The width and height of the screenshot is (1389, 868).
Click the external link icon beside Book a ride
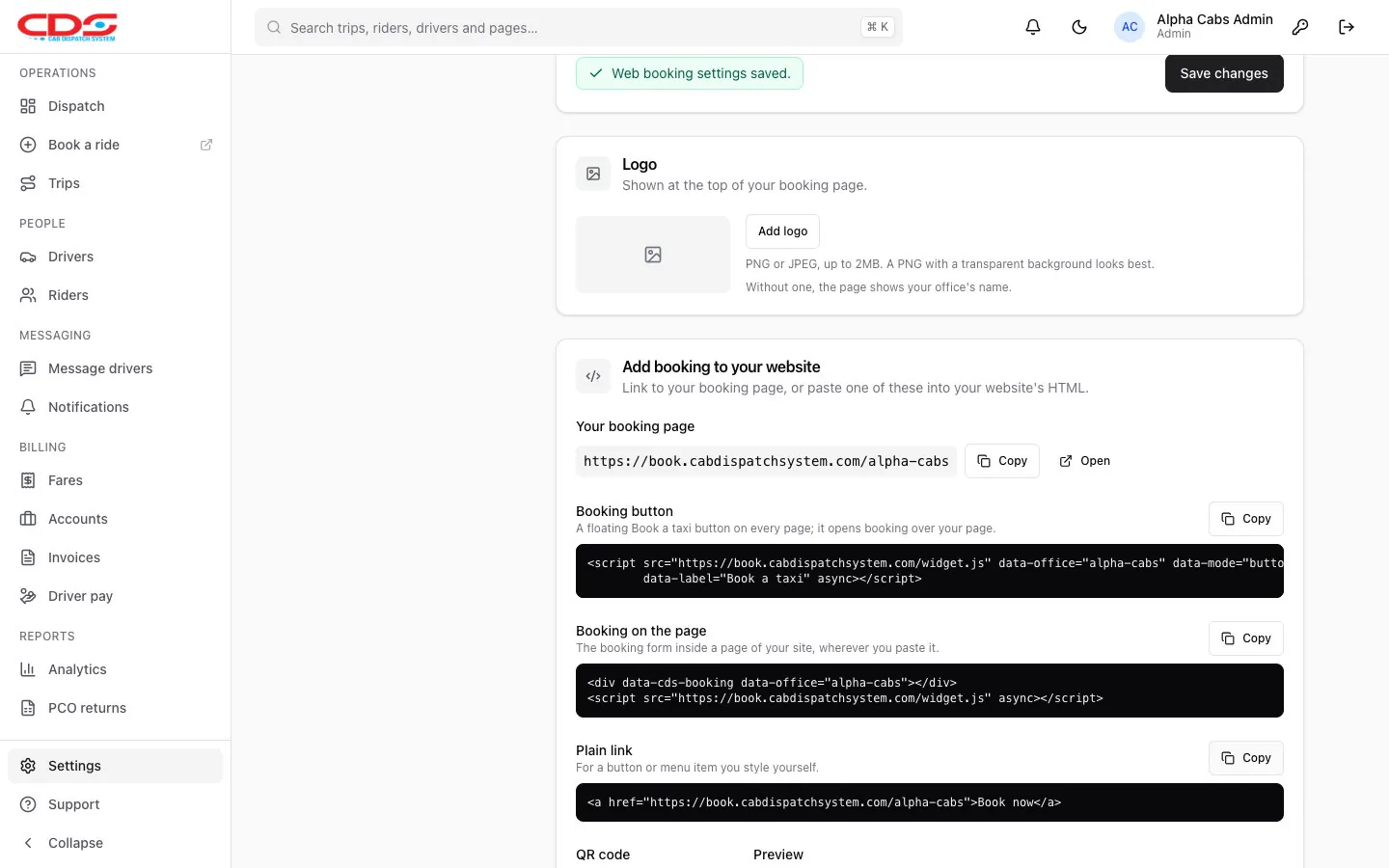206,145
